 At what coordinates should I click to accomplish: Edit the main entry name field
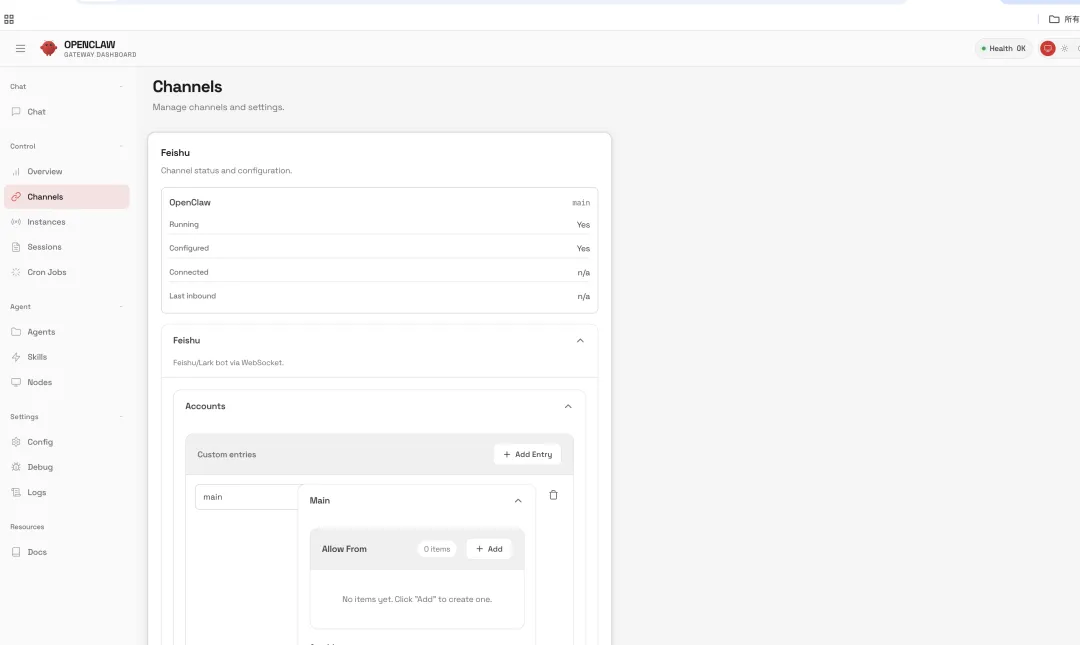247,497
